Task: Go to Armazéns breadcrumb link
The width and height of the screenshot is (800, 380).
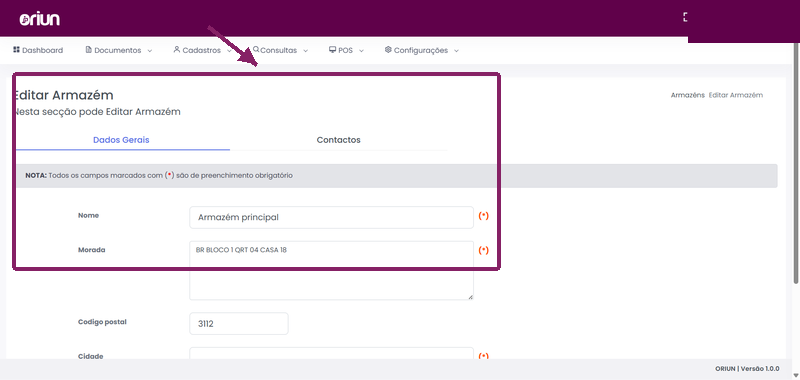Action: (x=688, y=95)
